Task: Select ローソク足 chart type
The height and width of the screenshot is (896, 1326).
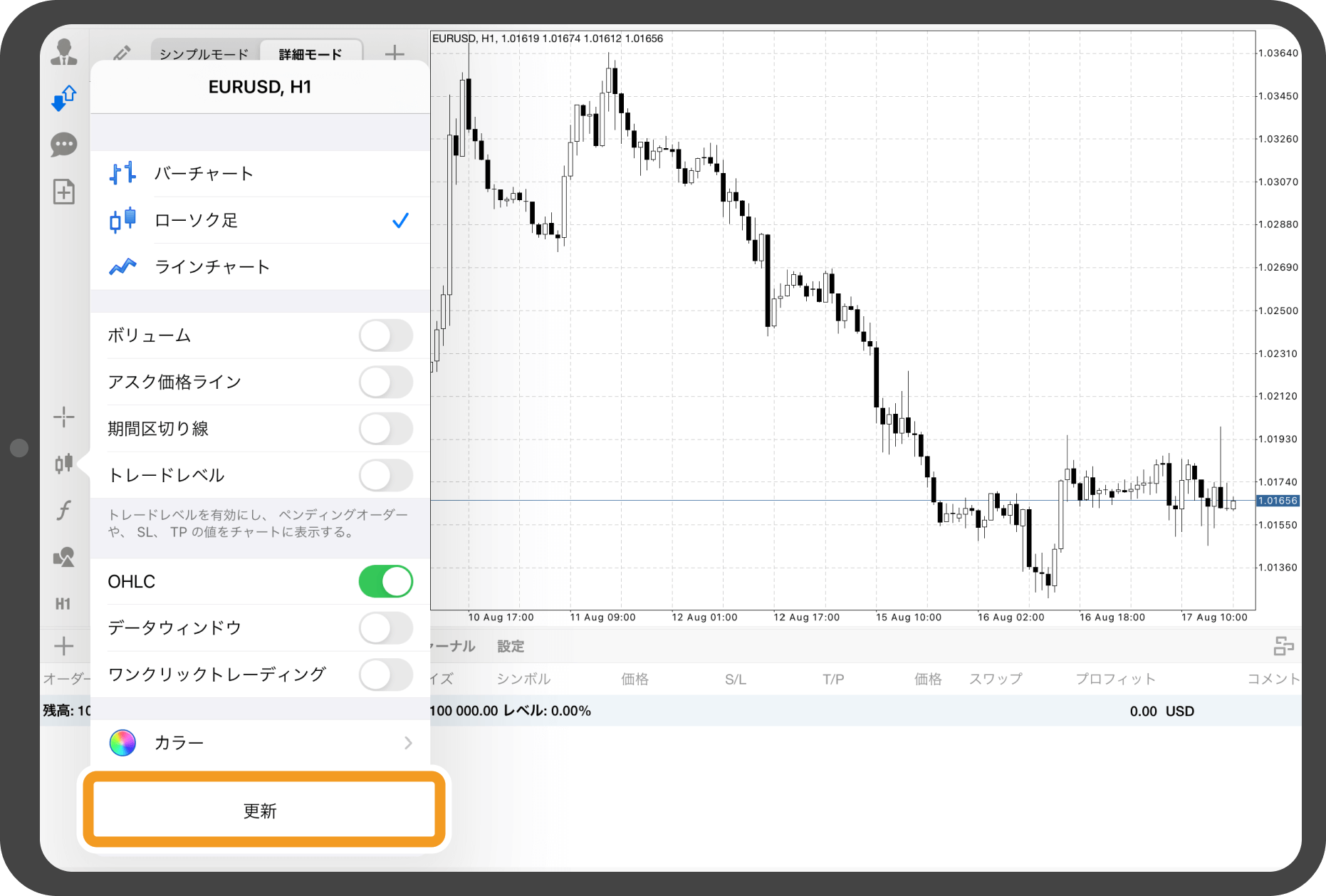Action: click(x=260, y=220)
